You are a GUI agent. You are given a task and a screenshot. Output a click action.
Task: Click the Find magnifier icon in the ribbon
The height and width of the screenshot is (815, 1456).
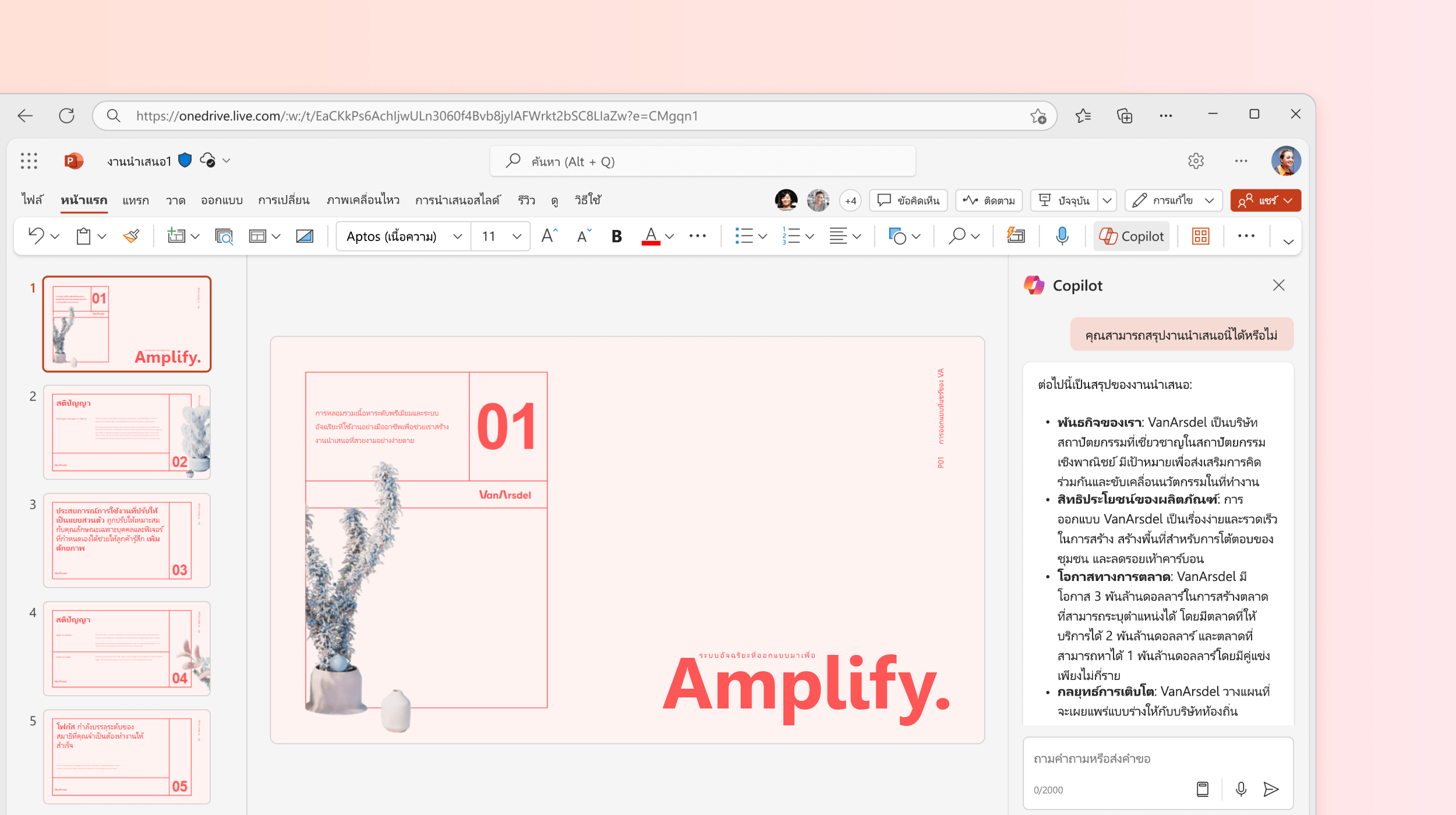(957, 236)
